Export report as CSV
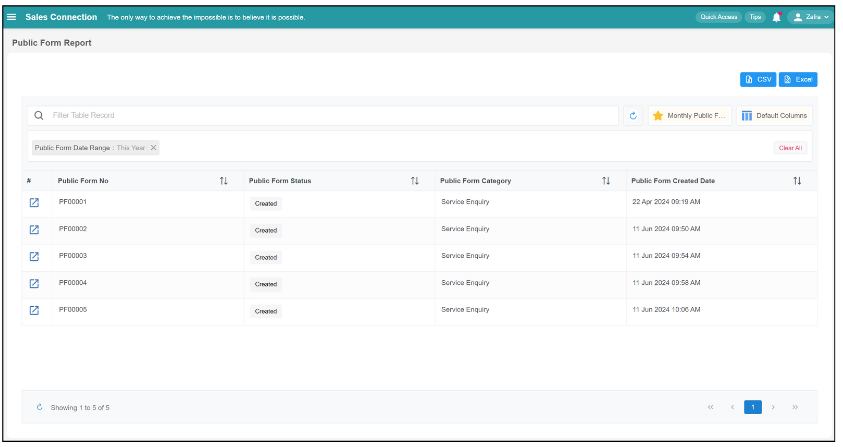This screenshot has width=843, height=447. tap(758, 80)
